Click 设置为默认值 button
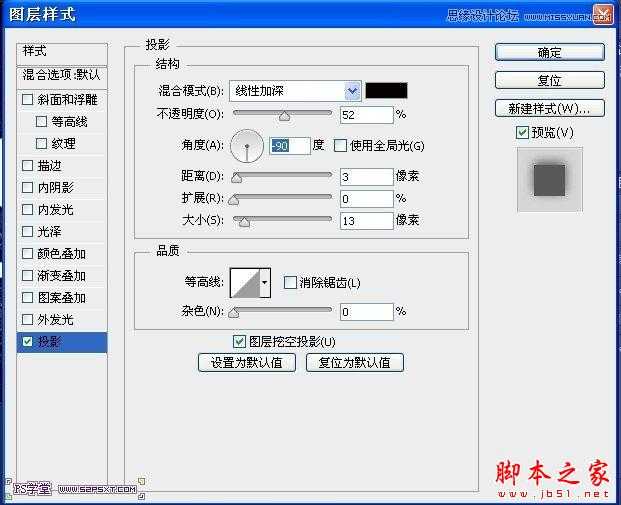This screenshot has width=621, height=505. point(247,362)
